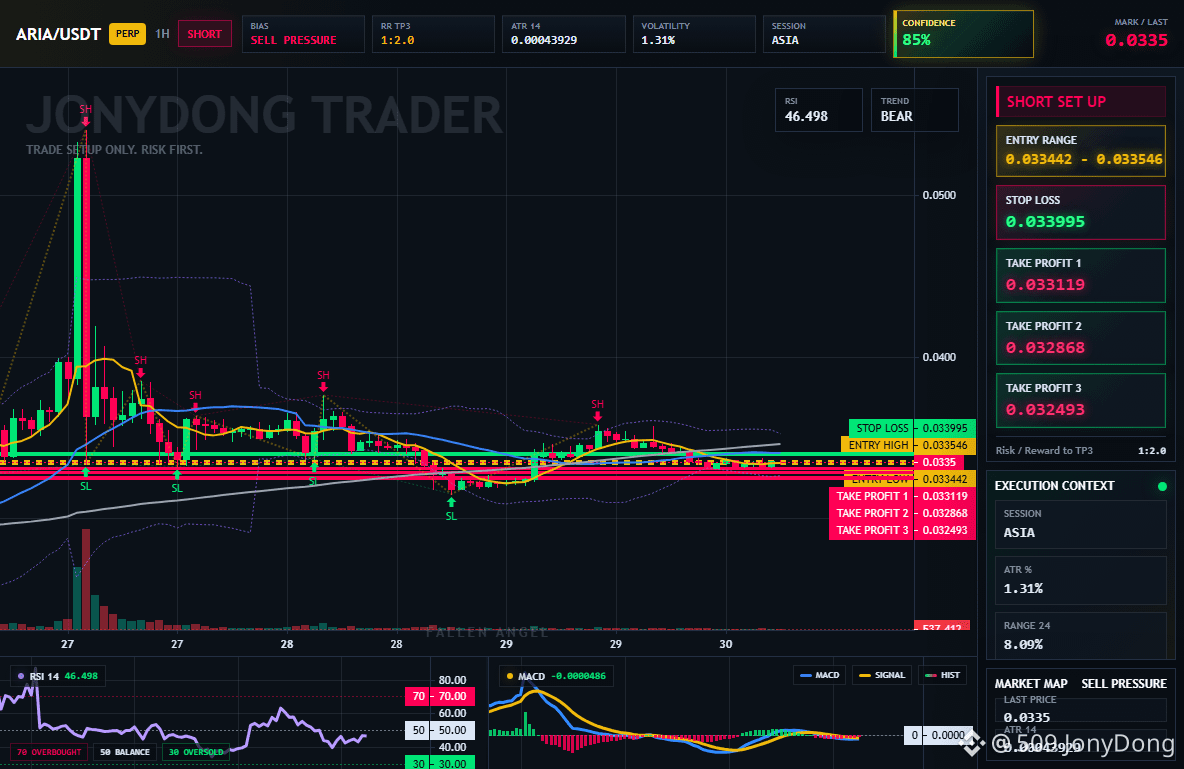Image resolution: width=1184 pixels, height=769 pixels.
Task: Open the CONFIDENCE 85% card
Action: coord(964,34)
